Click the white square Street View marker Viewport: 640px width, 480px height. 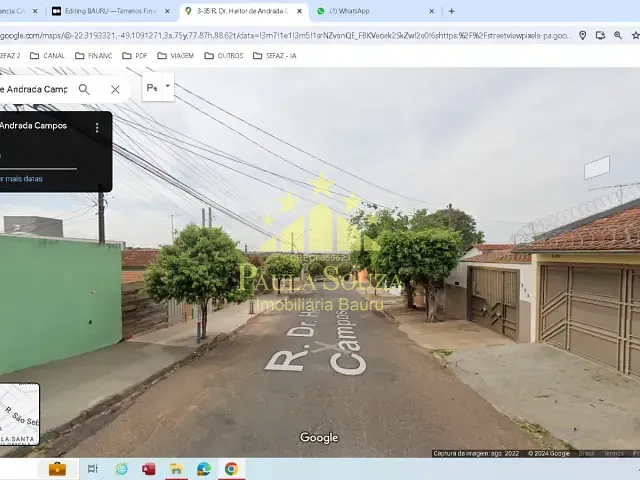click(x=597, y=167)
